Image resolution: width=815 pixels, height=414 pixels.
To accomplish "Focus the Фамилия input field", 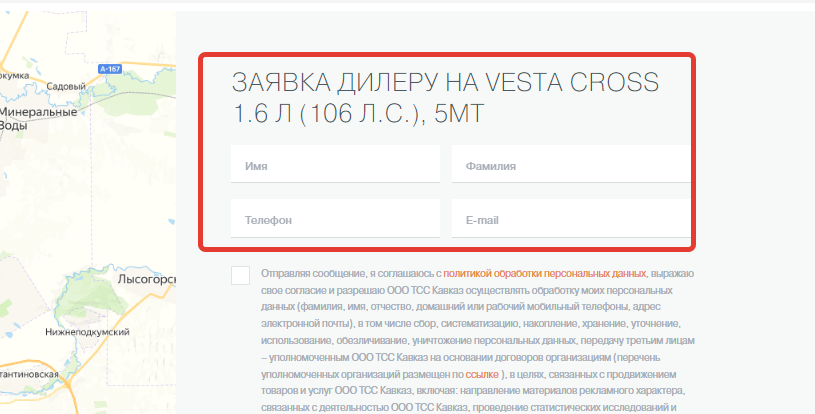I will click(x=571, y=164).
